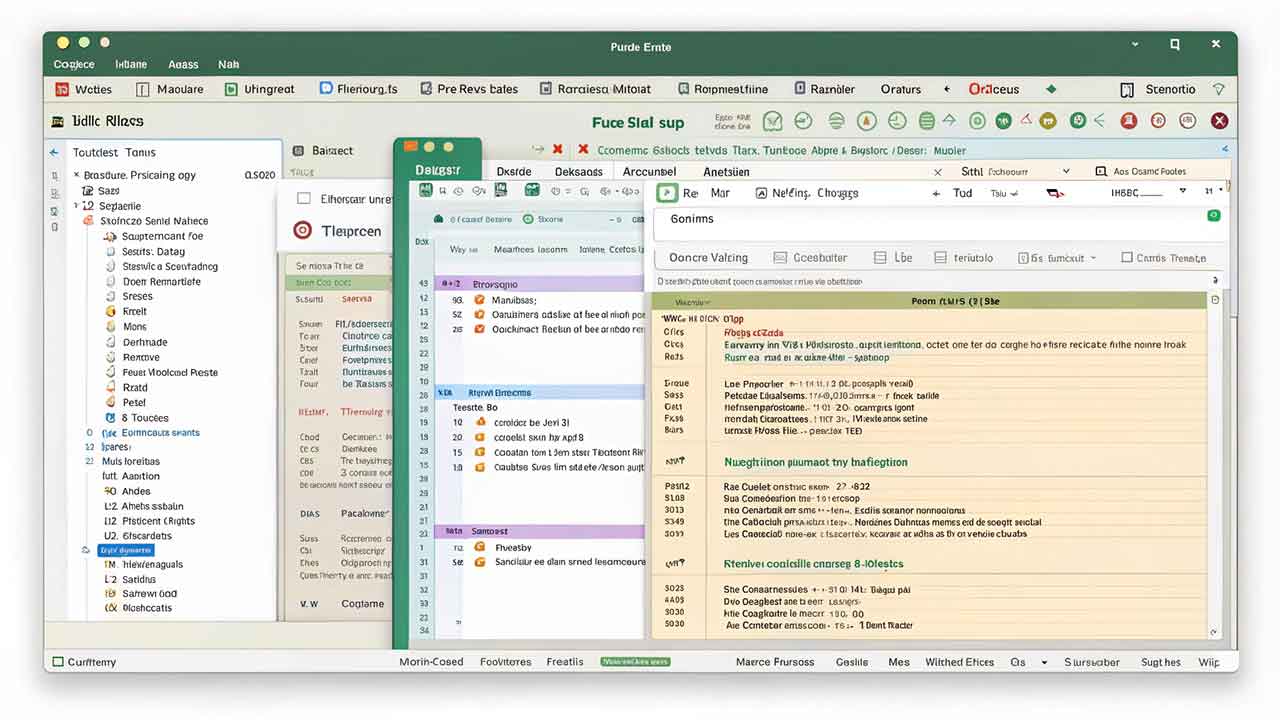
Task: Click the chart box icon beside Fuce Slal sup
Action: pyautogui.click(x=772, y=121)
